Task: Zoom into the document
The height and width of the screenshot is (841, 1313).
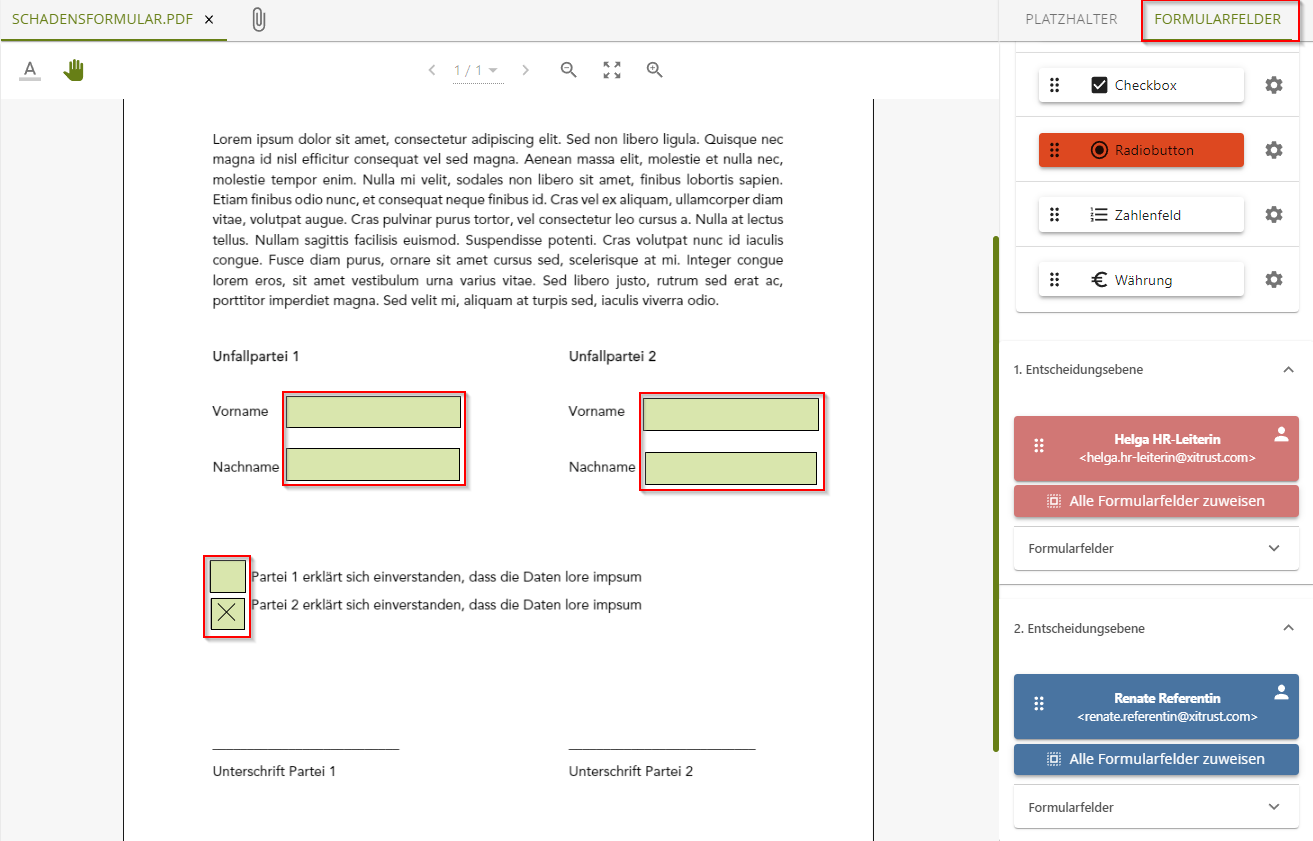Action: pos(655,70)
